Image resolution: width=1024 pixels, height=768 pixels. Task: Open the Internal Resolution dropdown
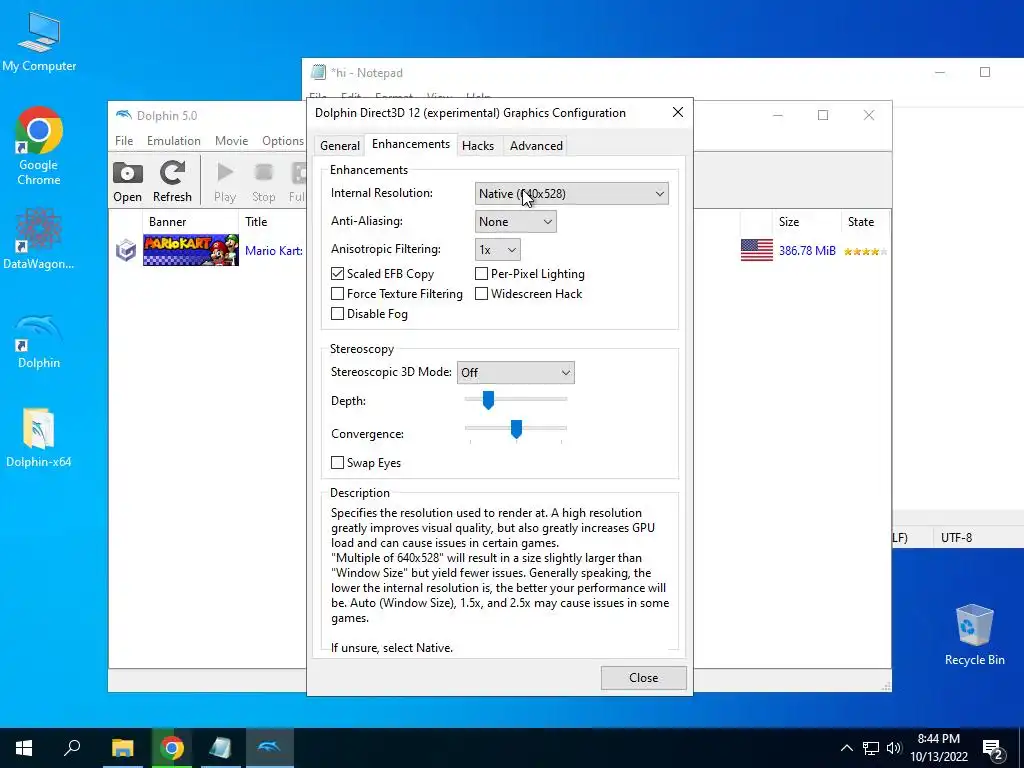[x=571, y=193]
